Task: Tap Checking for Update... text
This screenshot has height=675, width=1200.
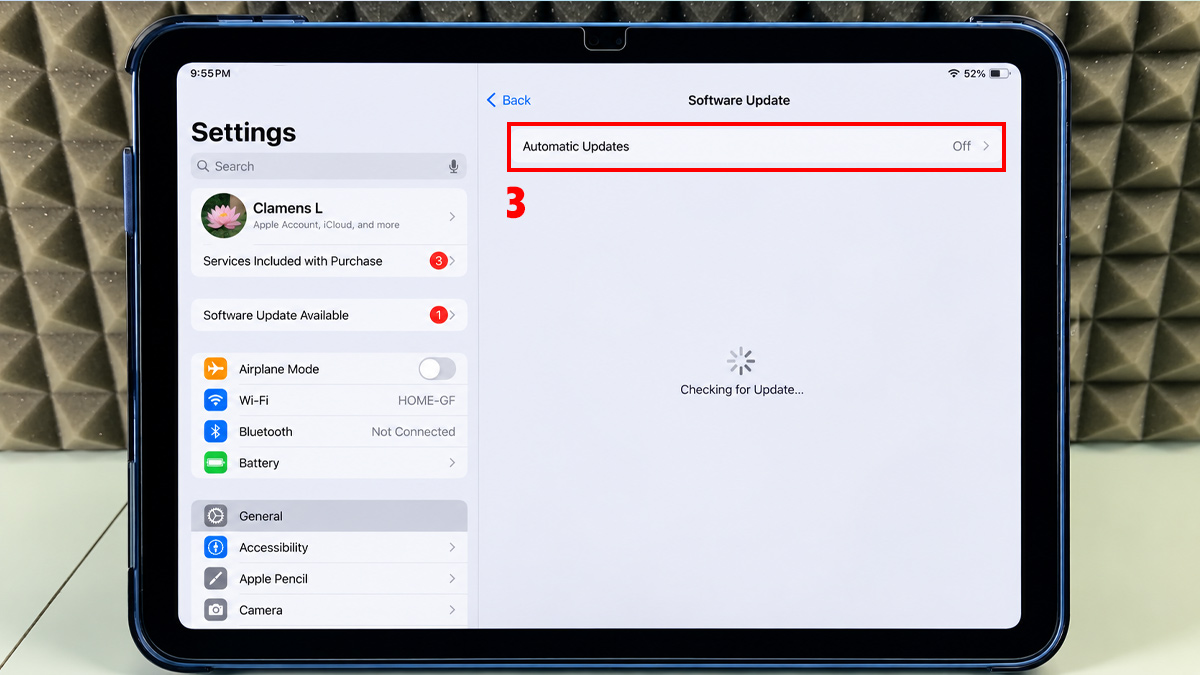Action: (742, 390)
